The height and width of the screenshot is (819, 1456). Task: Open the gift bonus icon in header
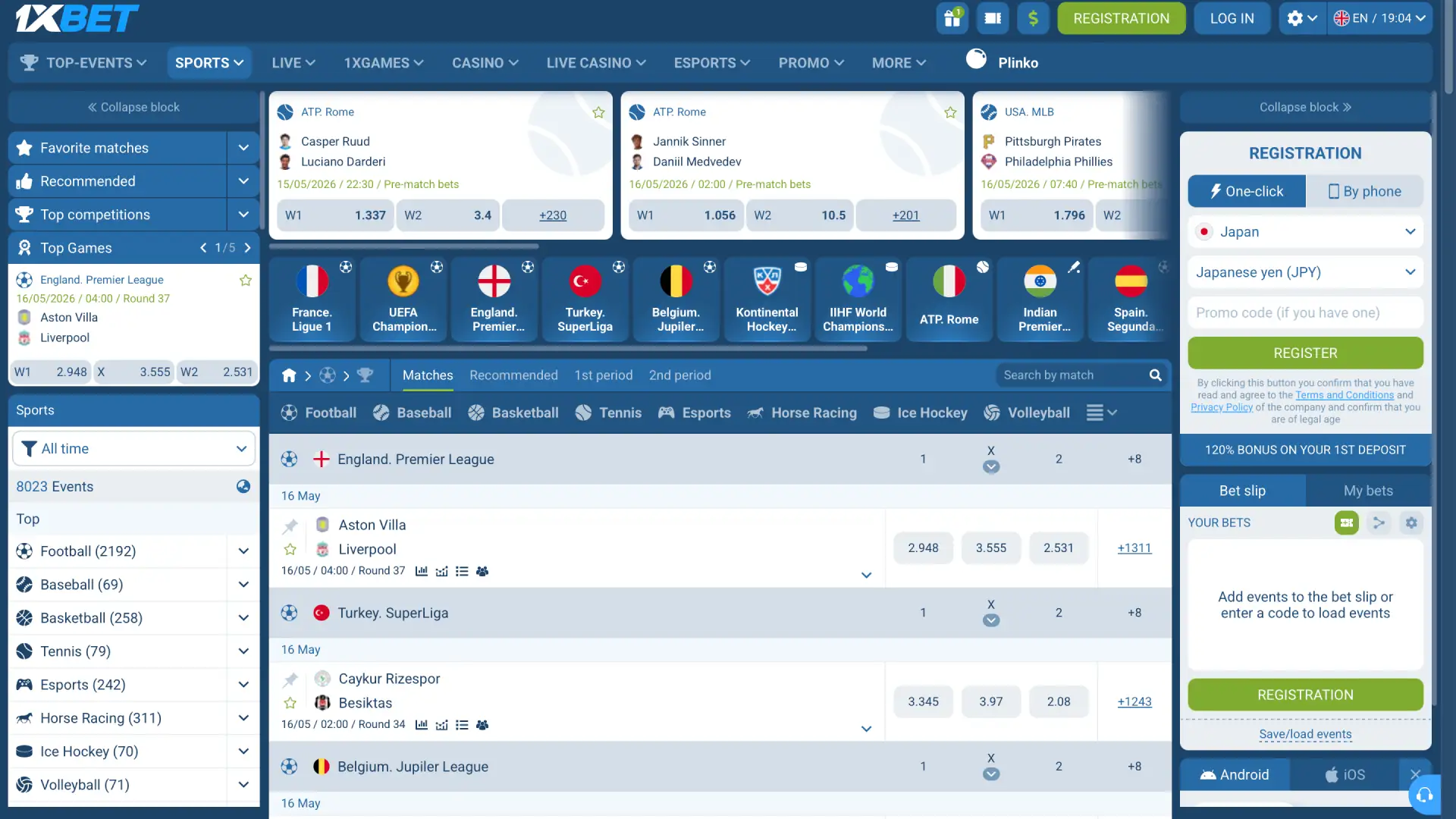952,18
